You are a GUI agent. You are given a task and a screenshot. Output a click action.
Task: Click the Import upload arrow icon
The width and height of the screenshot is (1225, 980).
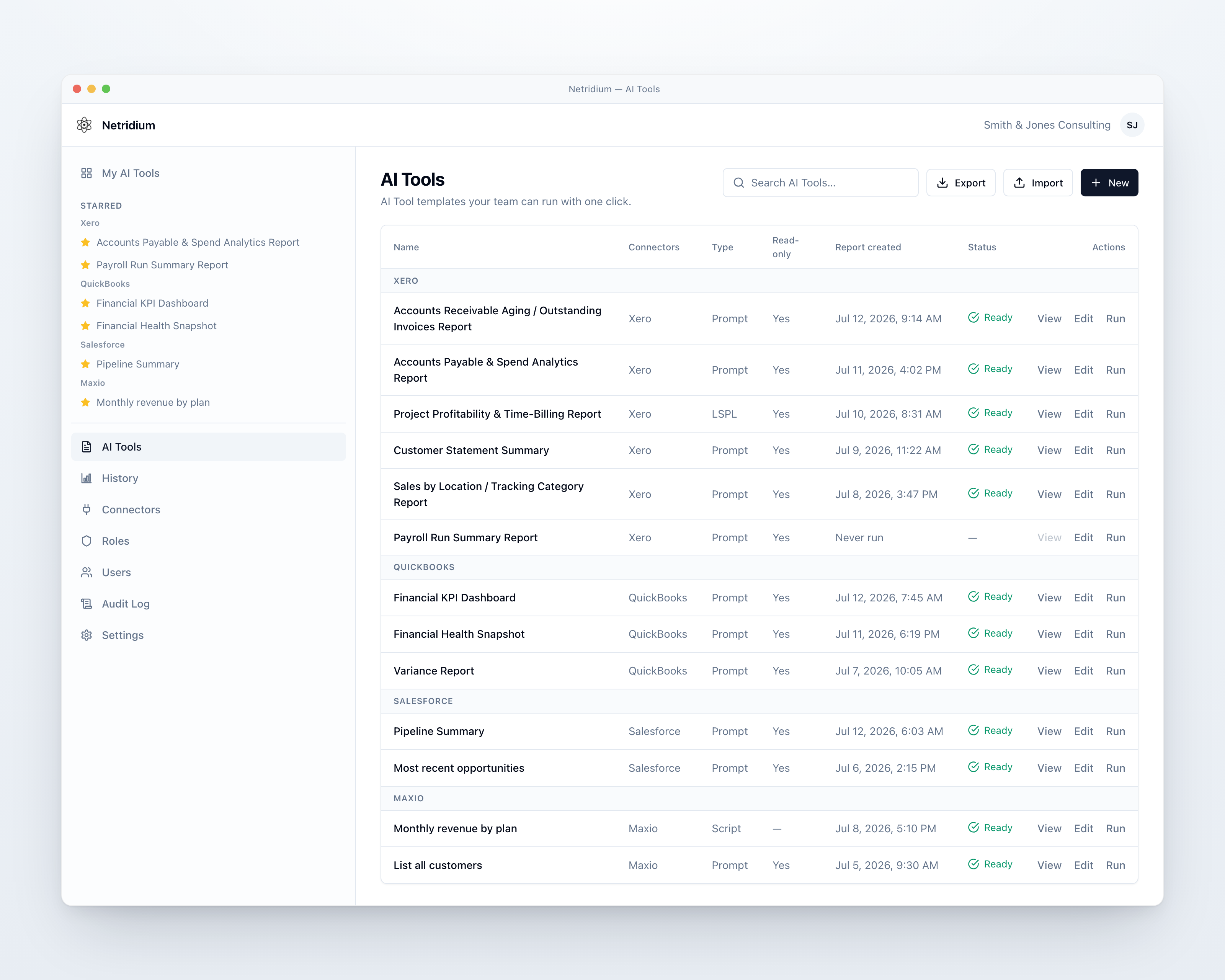[x=1019, y=183]
